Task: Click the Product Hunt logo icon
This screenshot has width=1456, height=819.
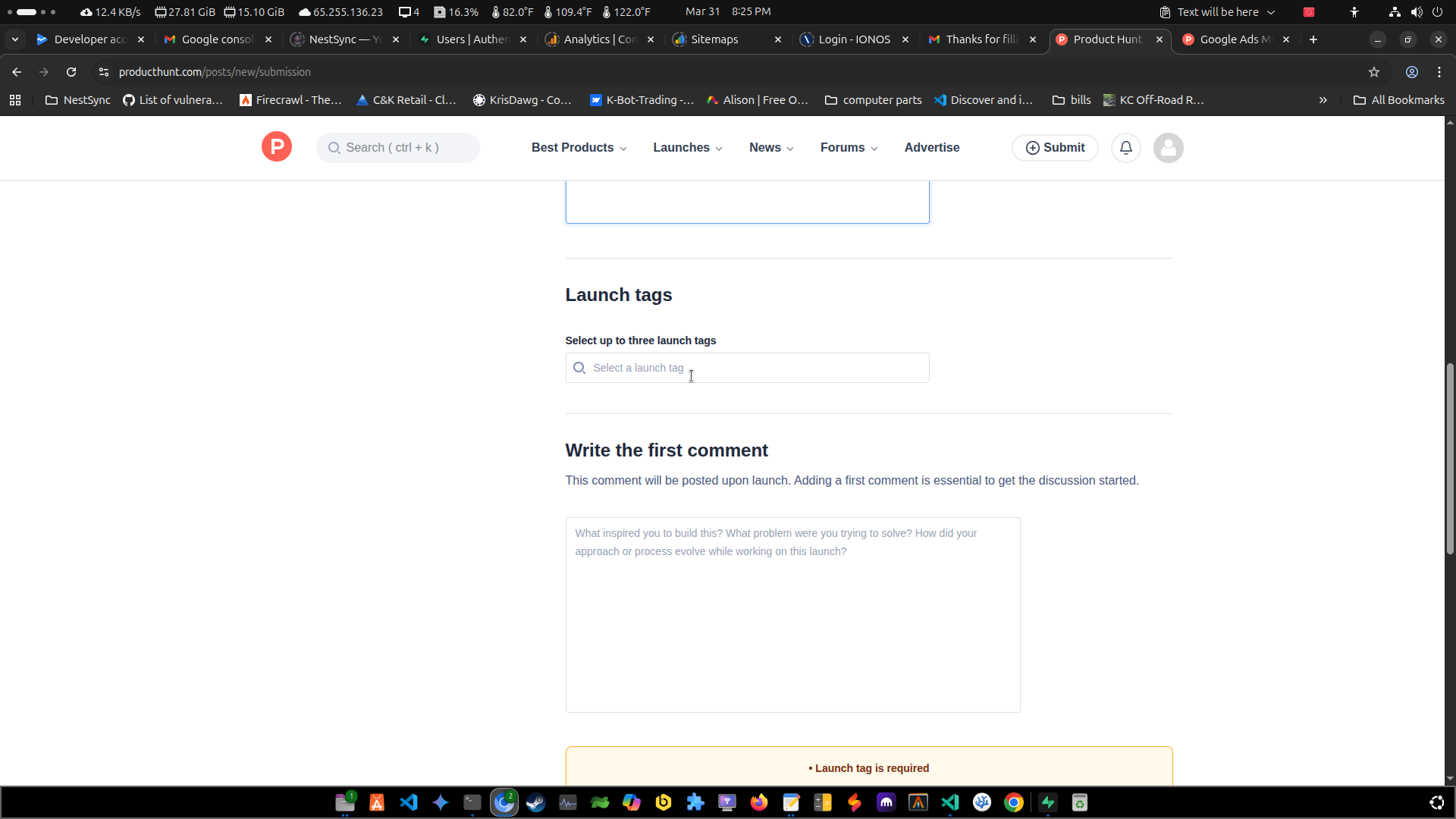Action: pos(277,147)
